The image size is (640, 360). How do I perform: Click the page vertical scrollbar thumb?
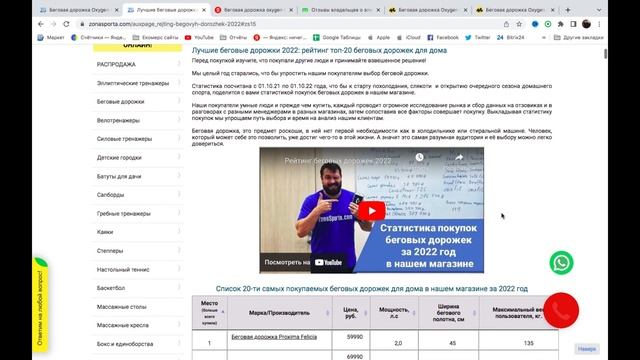(x=605, y=54)
